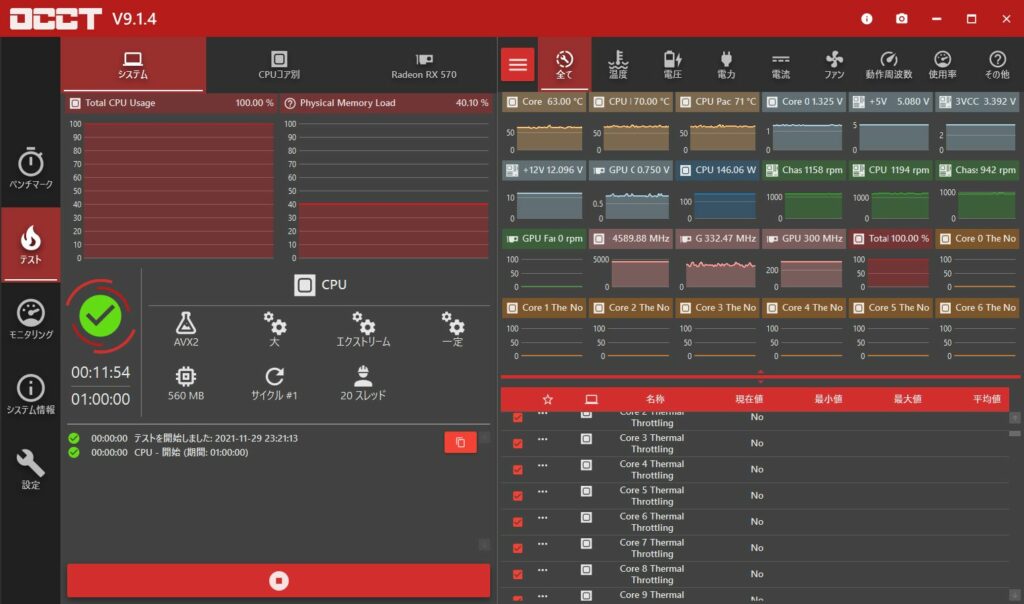The width and height of the screenshot is (1024, 604).
Task: Click the 560 MB memory option
Action: (x=186, y=383)
